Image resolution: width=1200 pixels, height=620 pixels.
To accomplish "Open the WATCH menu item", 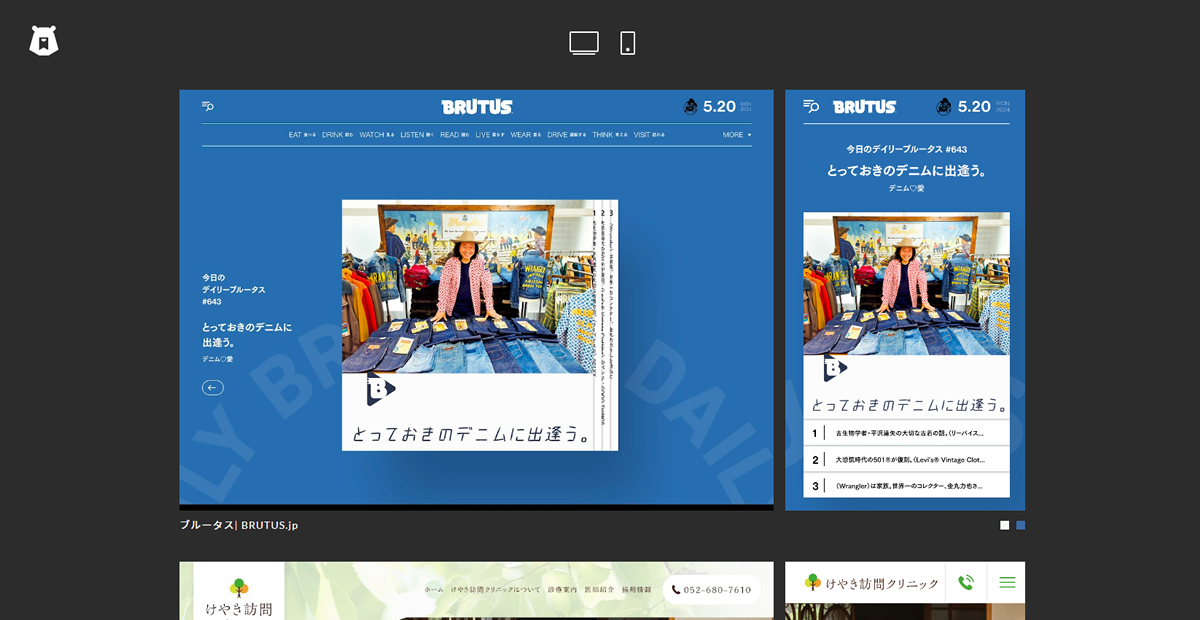I will coord(377,135).
